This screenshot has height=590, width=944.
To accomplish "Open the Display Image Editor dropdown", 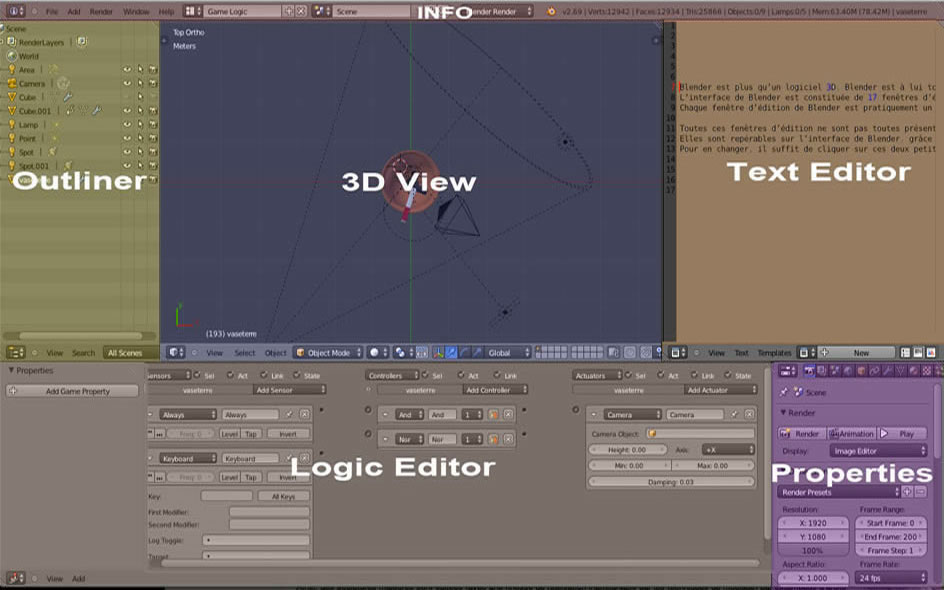I will coord(878,450).
